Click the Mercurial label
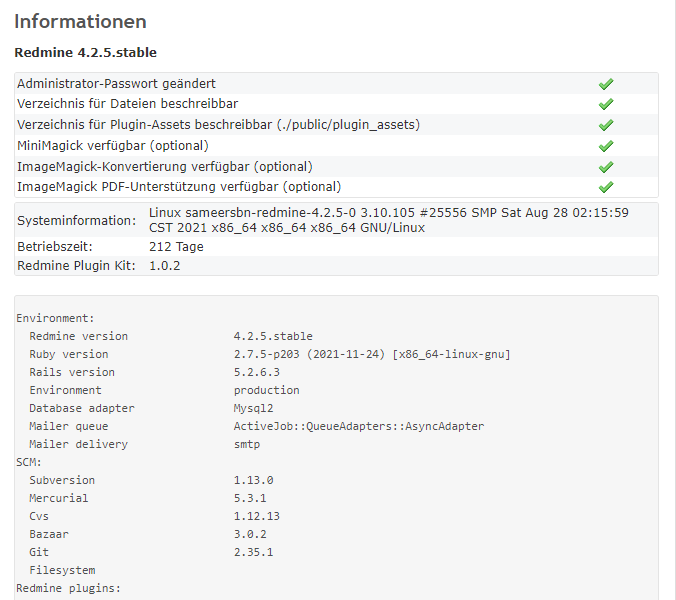 pos(59,498)
